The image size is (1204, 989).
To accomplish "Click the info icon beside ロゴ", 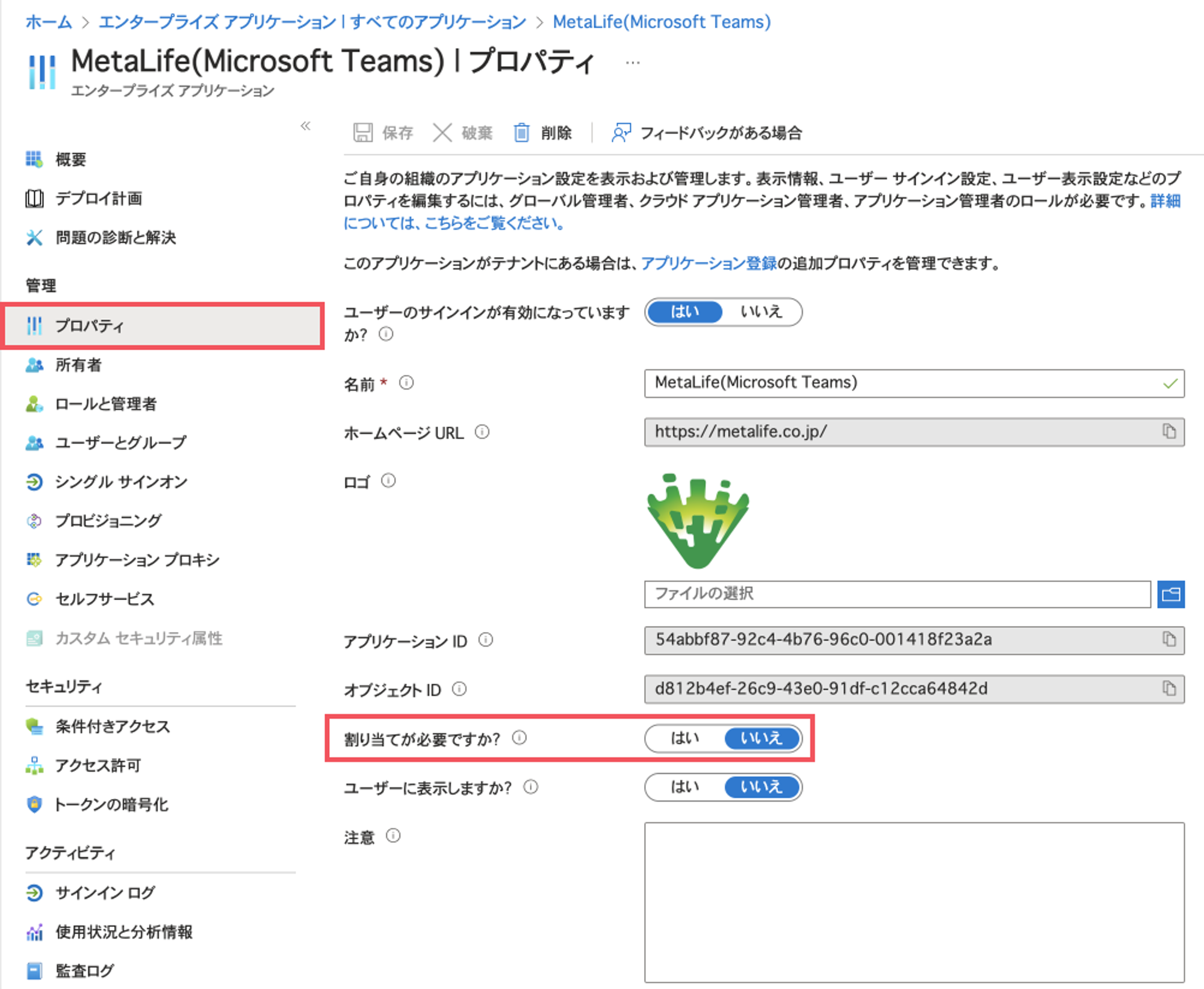I will coord(388,481).
